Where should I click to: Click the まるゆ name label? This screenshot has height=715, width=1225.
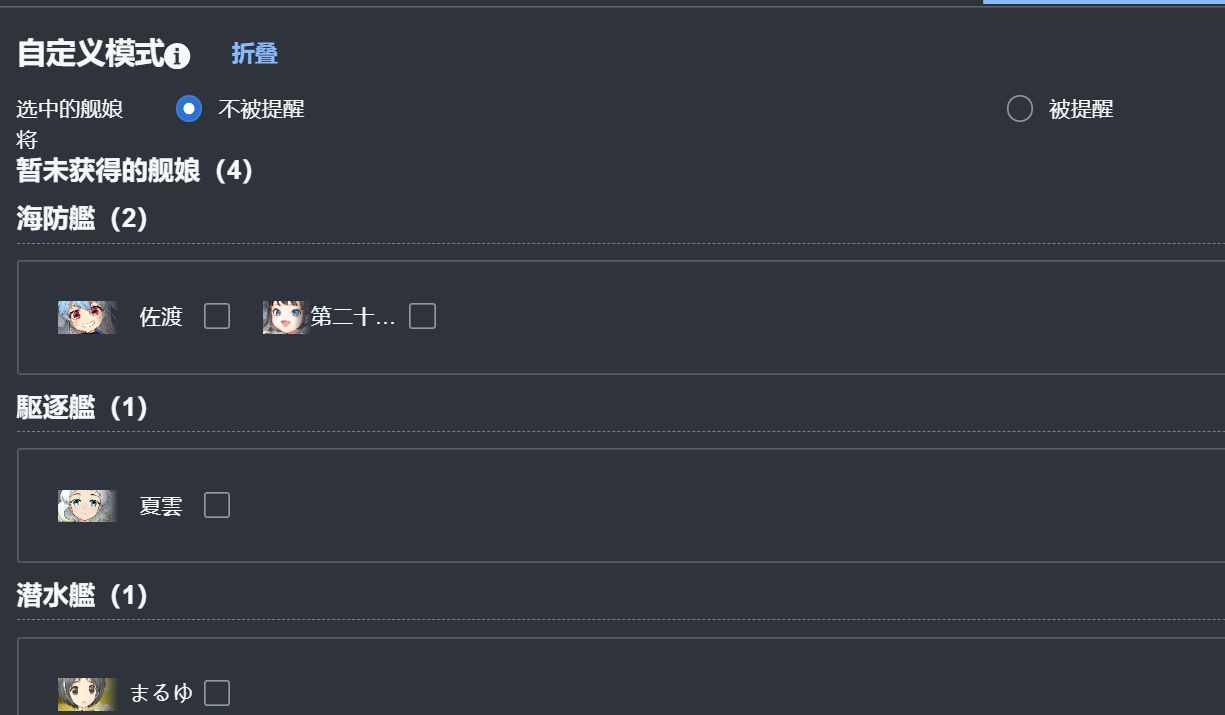pos(161,694)
